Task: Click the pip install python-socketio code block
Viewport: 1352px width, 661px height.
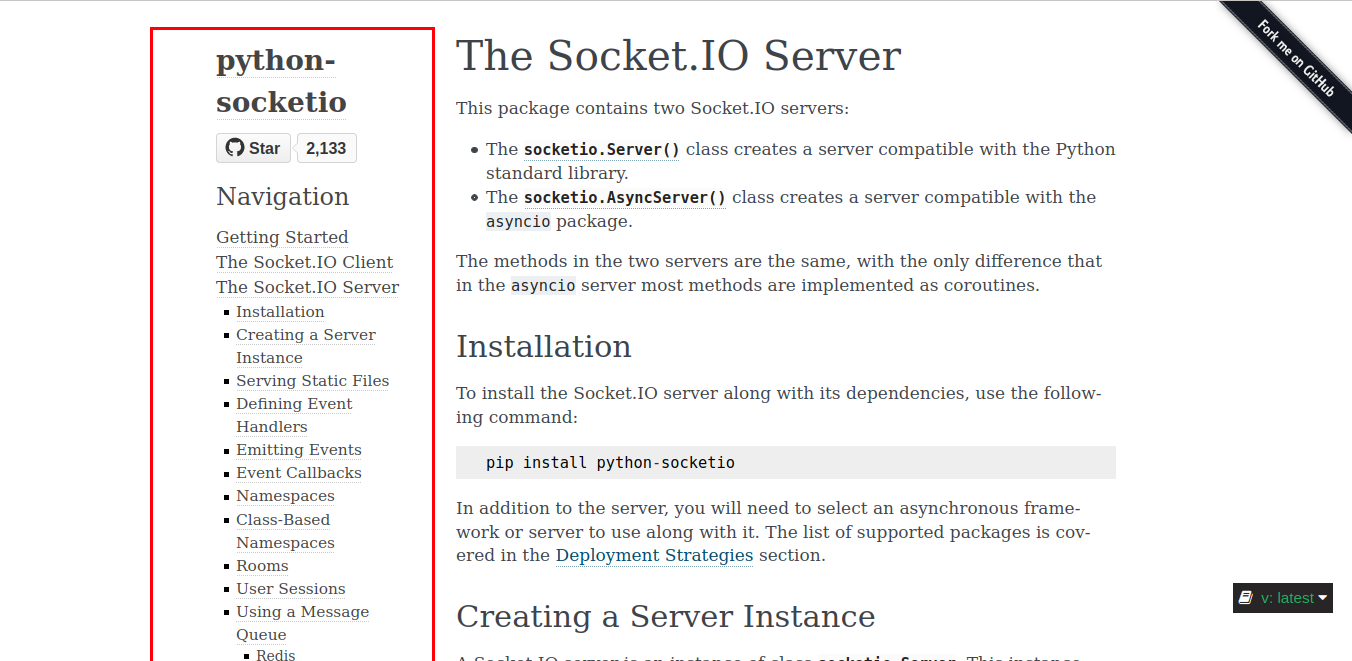Action: pyautogui.click(x=786, y=463)
